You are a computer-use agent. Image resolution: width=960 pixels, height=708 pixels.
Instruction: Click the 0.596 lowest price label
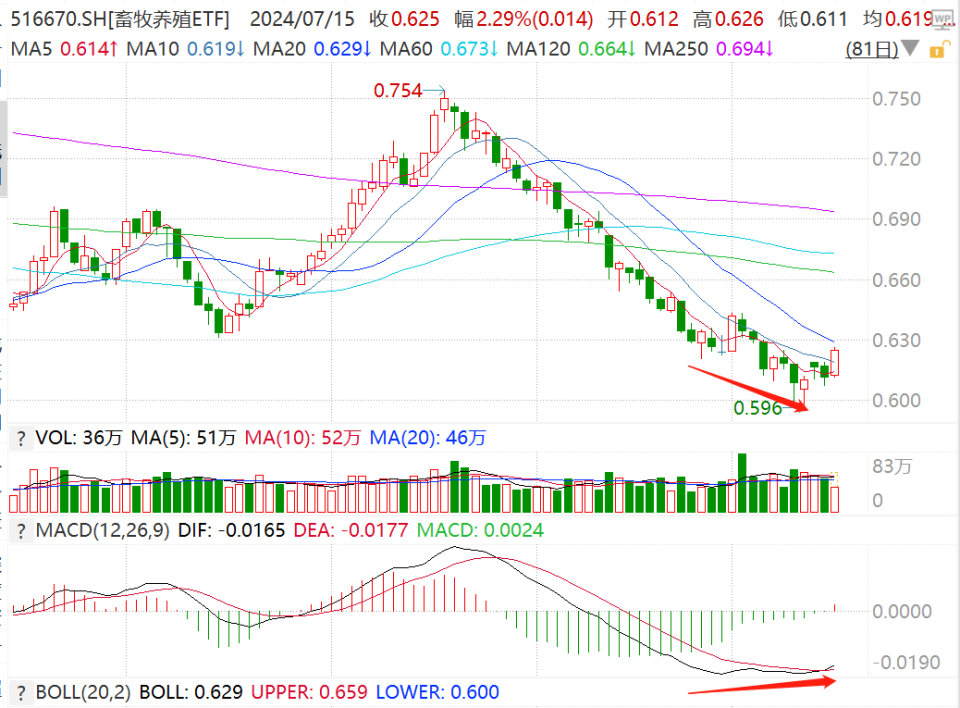pos(758,408)
